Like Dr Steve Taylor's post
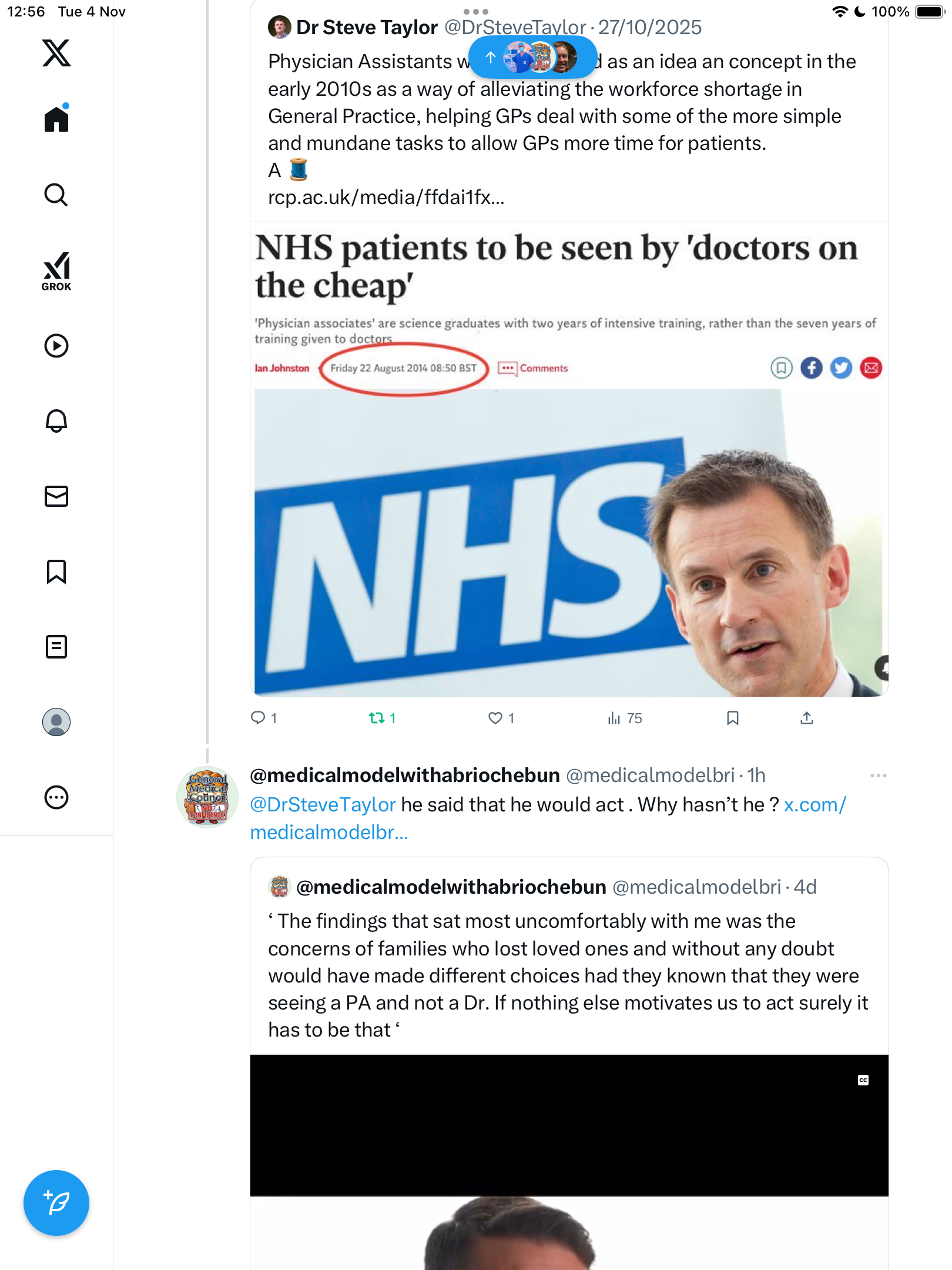 495,718
